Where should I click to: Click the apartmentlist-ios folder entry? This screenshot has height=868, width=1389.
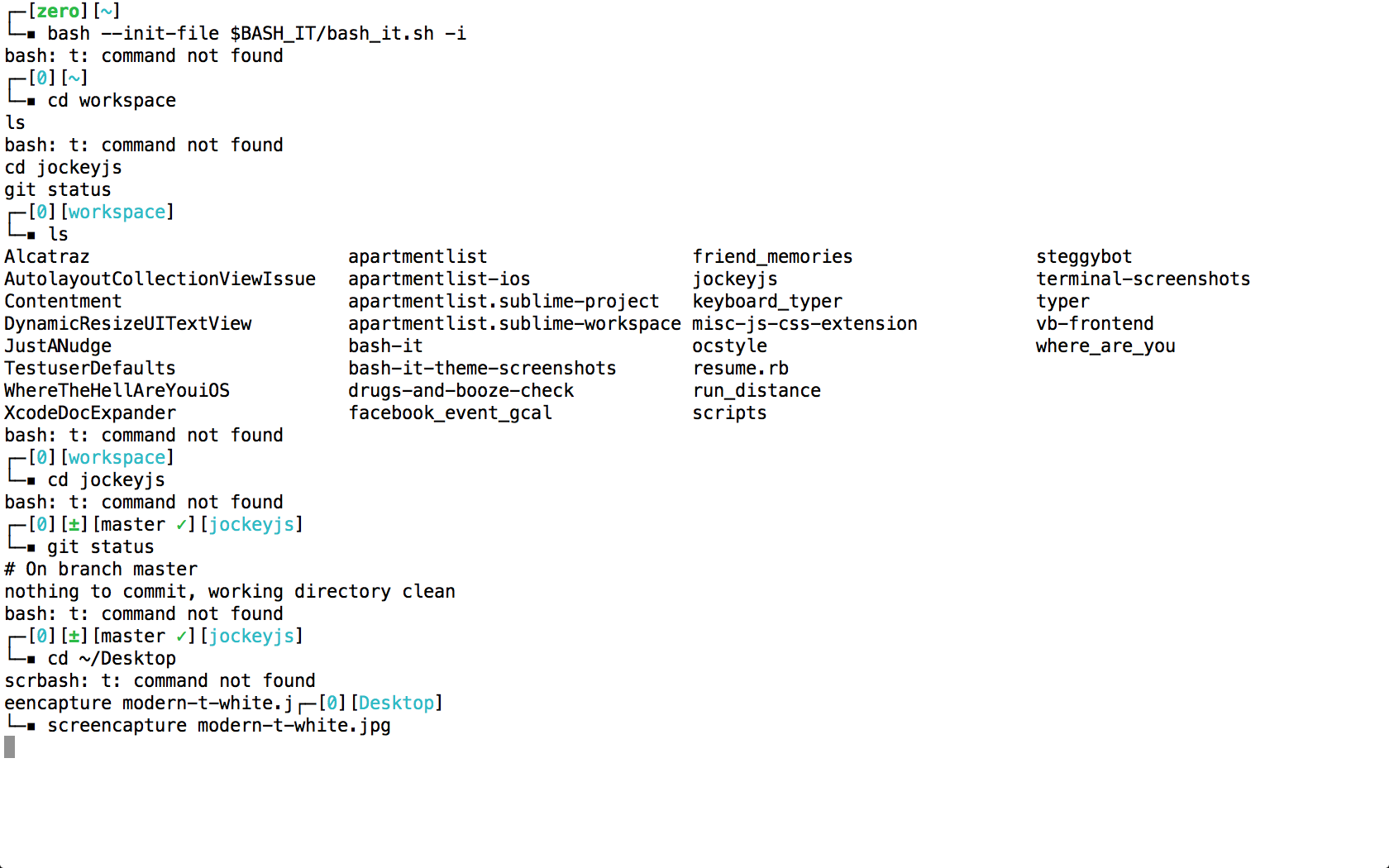click(x=439, y=279)
